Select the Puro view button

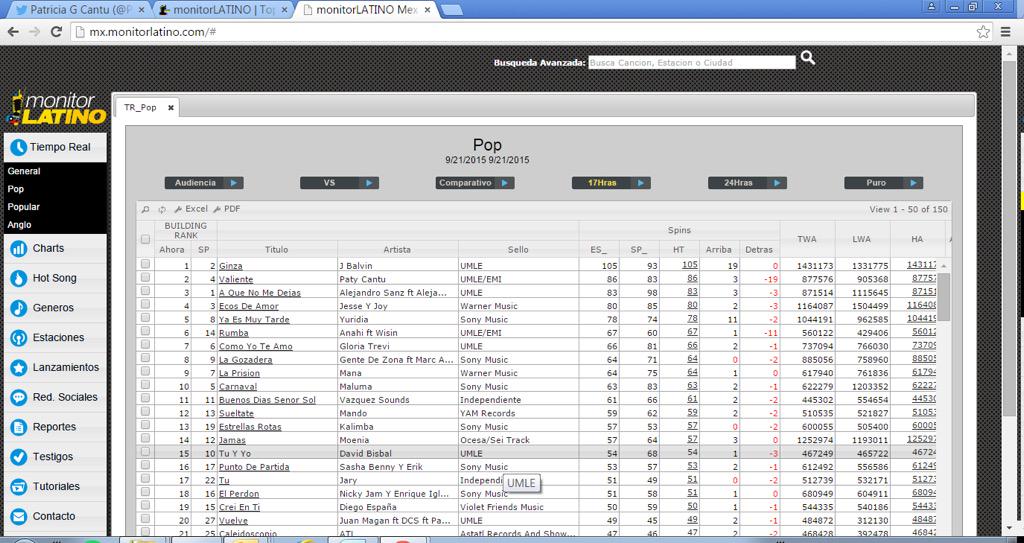pos(884,183)
